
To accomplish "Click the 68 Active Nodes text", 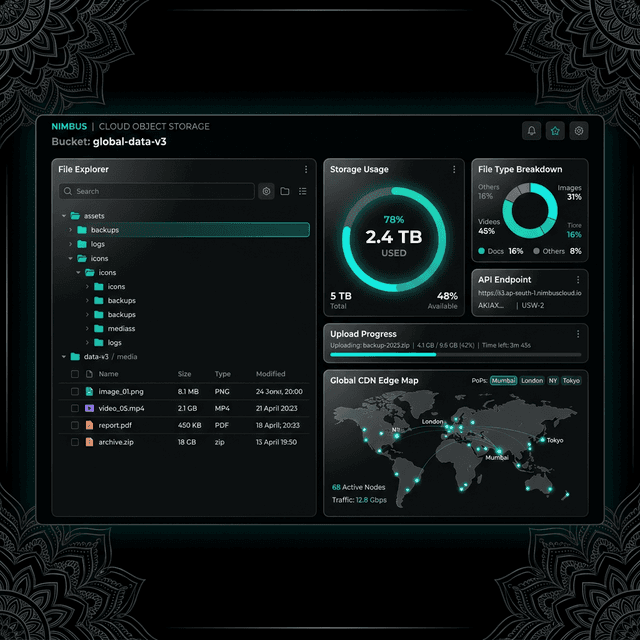I will pyautogui.click(x=358, y=487).
